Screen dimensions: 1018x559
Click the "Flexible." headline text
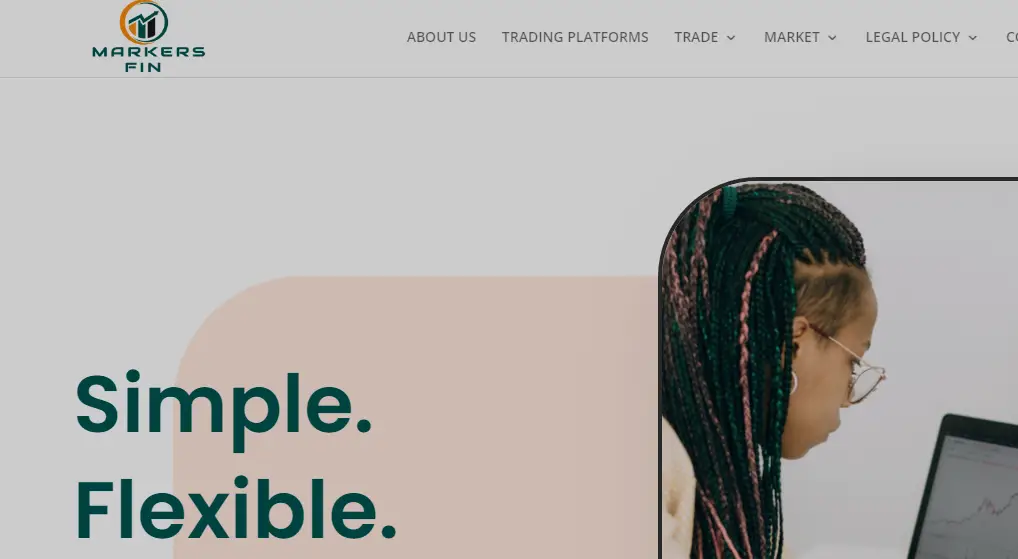[x=236, y=508]
